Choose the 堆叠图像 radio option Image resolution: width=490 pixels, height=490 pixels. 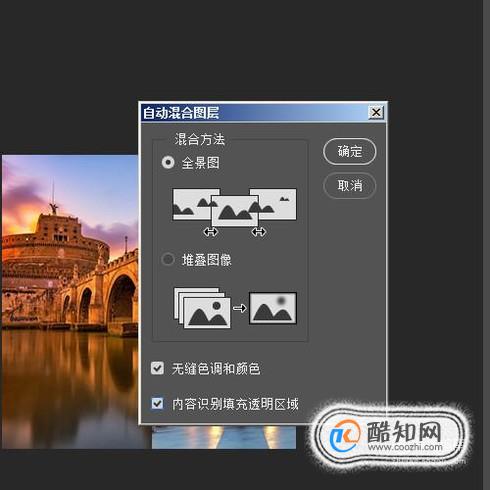pyautogui.click(x=168, y=259)
